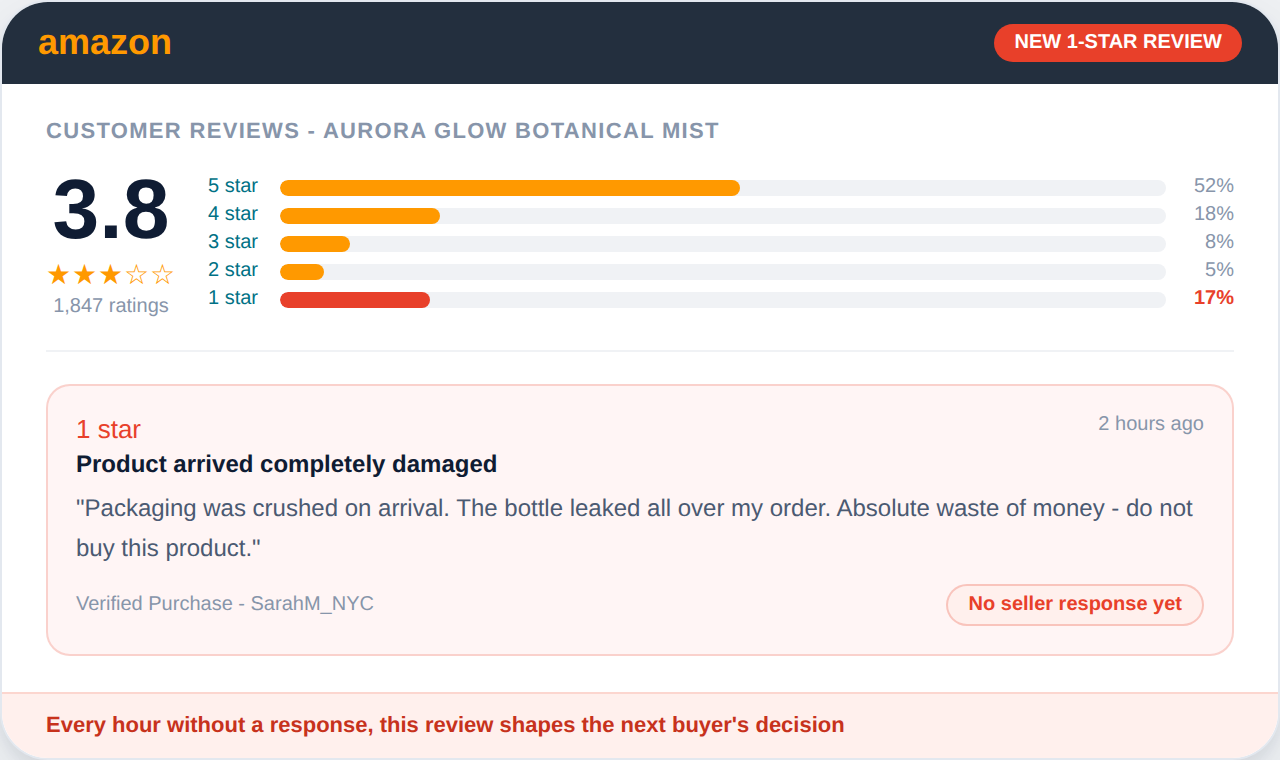Click the NEW 1-STAR REVIEW badge
The width and height of the screenshot is (1280, 760).
tap(1117, 42)
